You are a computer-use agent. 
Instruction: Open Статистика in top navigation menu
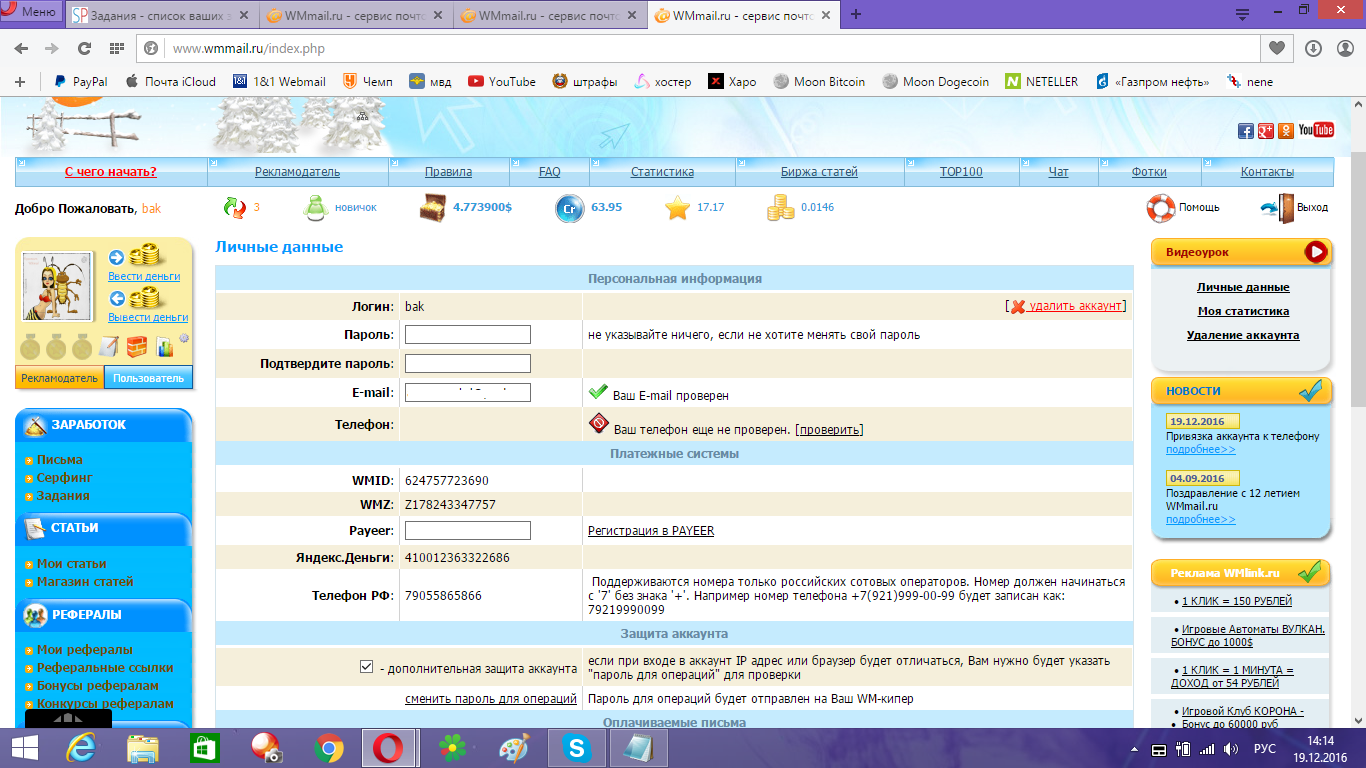point(662,172)
